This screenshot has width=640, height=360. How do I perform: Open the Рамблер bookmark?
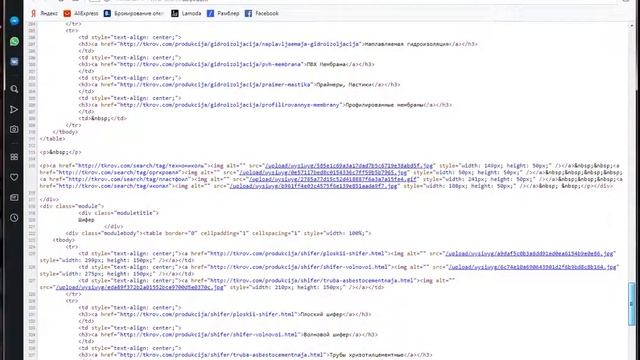223,13
